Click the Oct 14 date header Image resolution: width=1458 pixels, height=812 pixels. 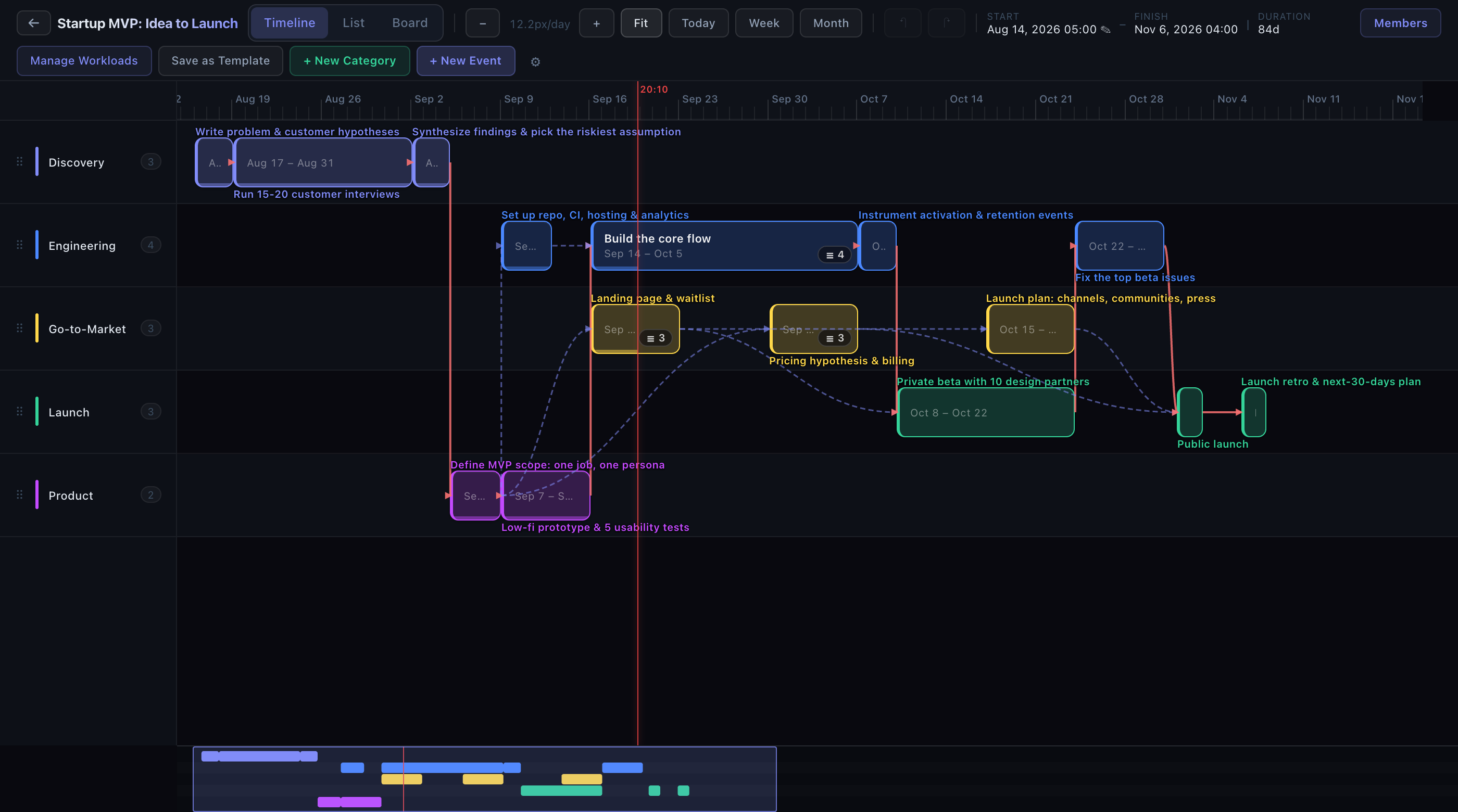click(966, 98)
